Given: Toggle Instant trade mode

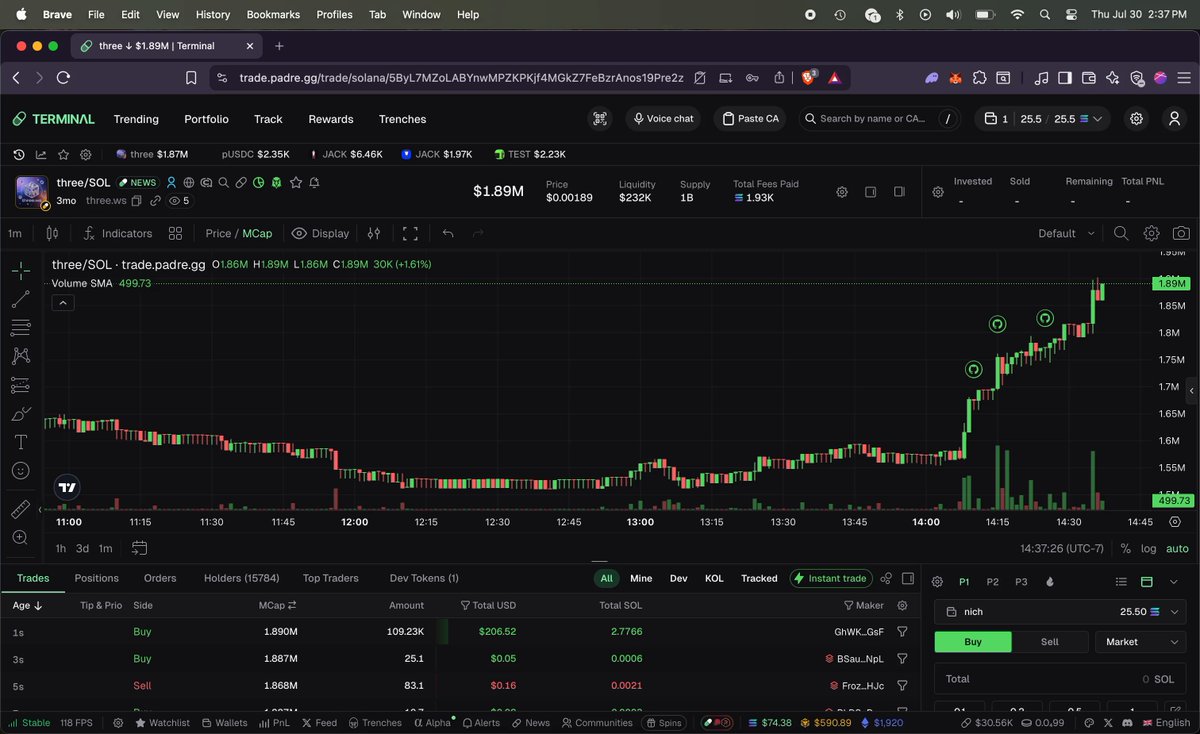Looking at the screenshot, I should tap(829, 578).
